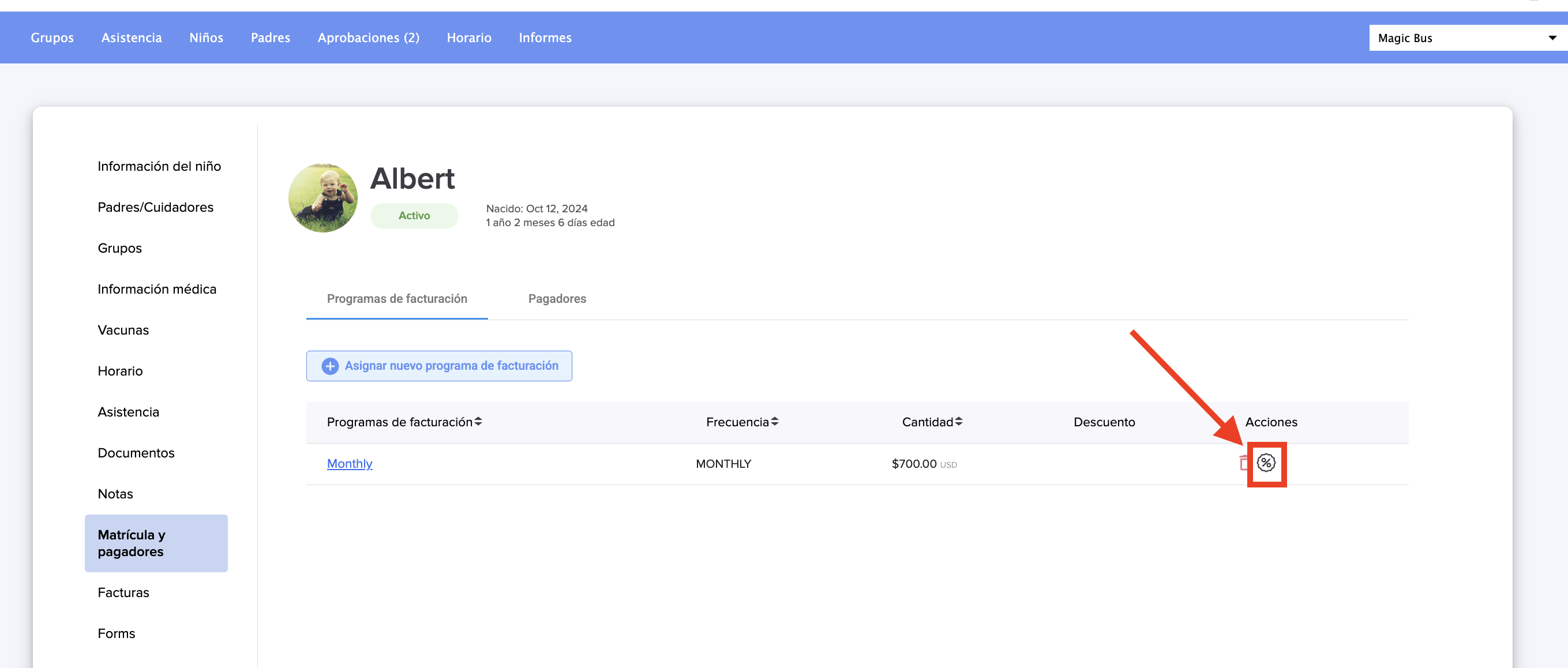Screen dimensions: 1568x668
Task: Click the discount percent icon
Action: pyautogui.click(x=1266, y=463)
